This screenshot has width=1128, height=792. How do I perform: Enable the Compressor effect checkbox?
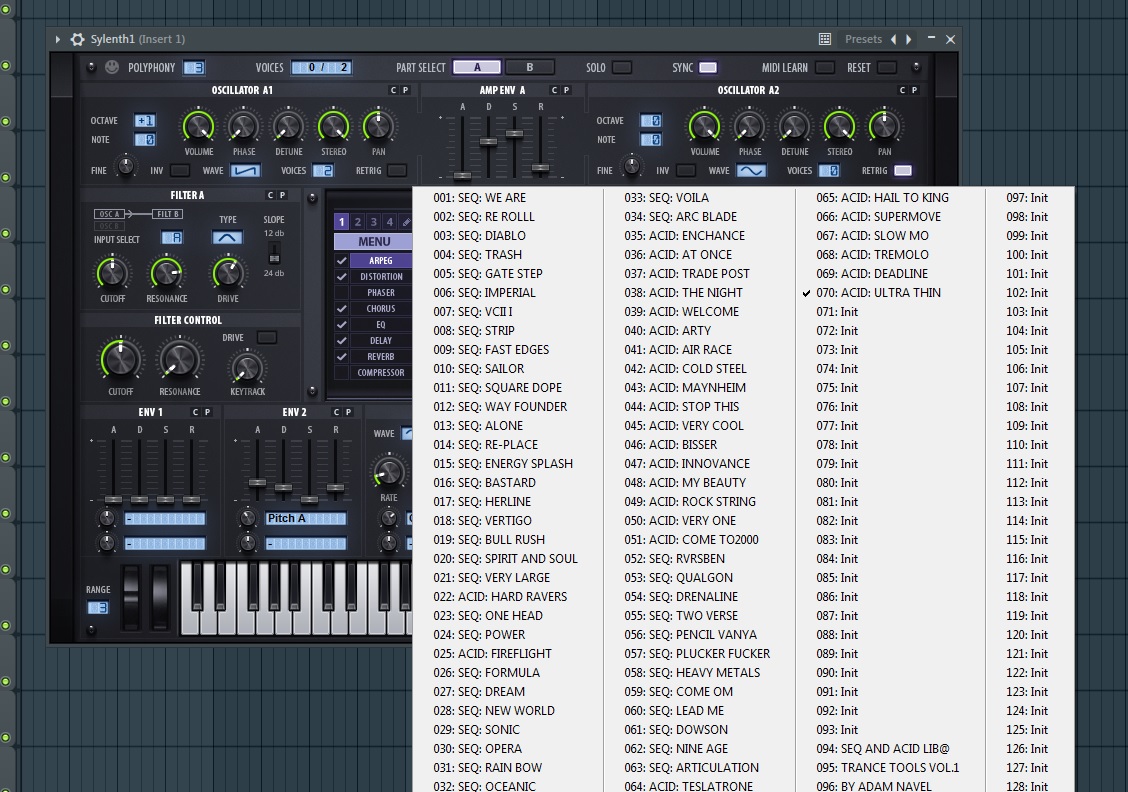coord(342,373)
